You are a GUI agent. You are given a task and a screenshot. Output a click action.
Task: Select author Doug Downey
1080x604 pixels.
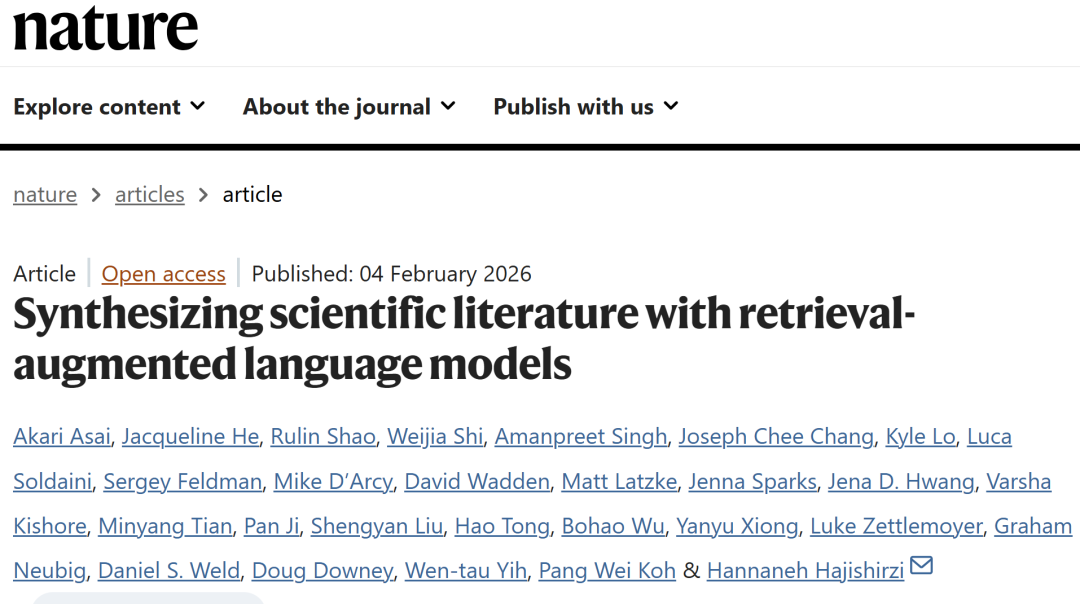[x=322, y=571]
